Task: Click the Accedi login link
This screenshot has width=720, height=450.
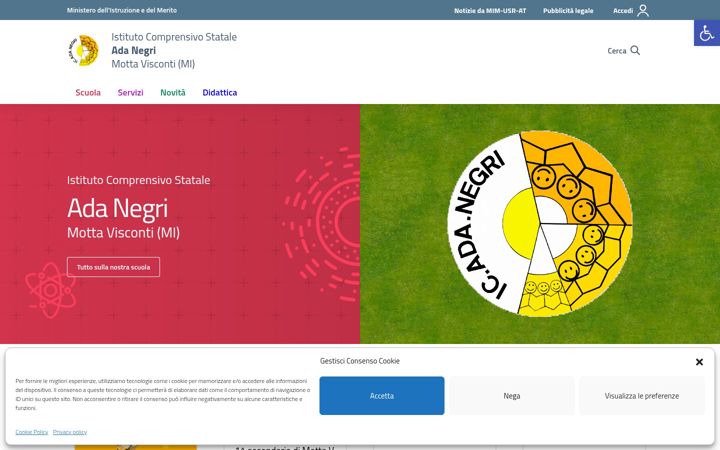Action: click(623, 11)
